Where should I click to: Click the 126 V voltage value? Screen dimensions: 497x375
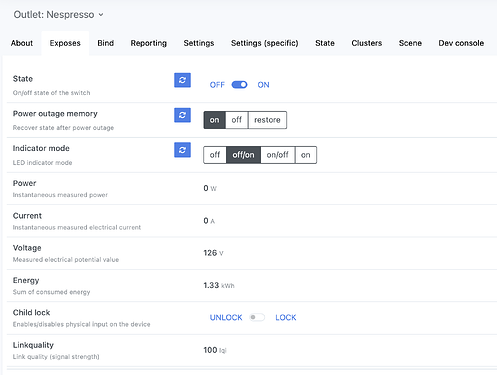click(213, 253)
